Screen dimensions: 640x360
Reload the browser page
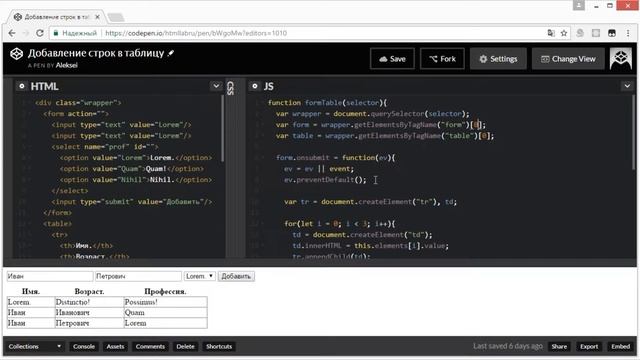[x=40, y=33]
